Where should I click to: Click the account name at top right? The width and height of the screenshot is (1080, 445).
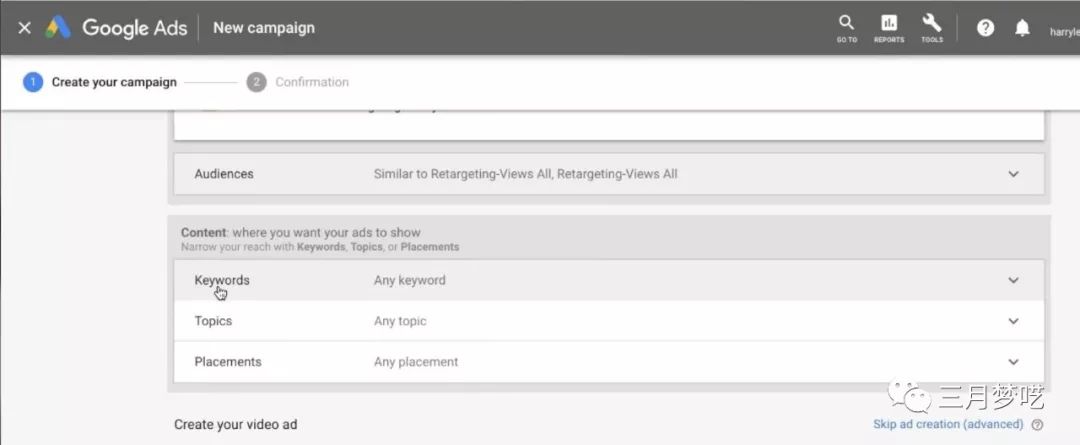(1063, 31)
